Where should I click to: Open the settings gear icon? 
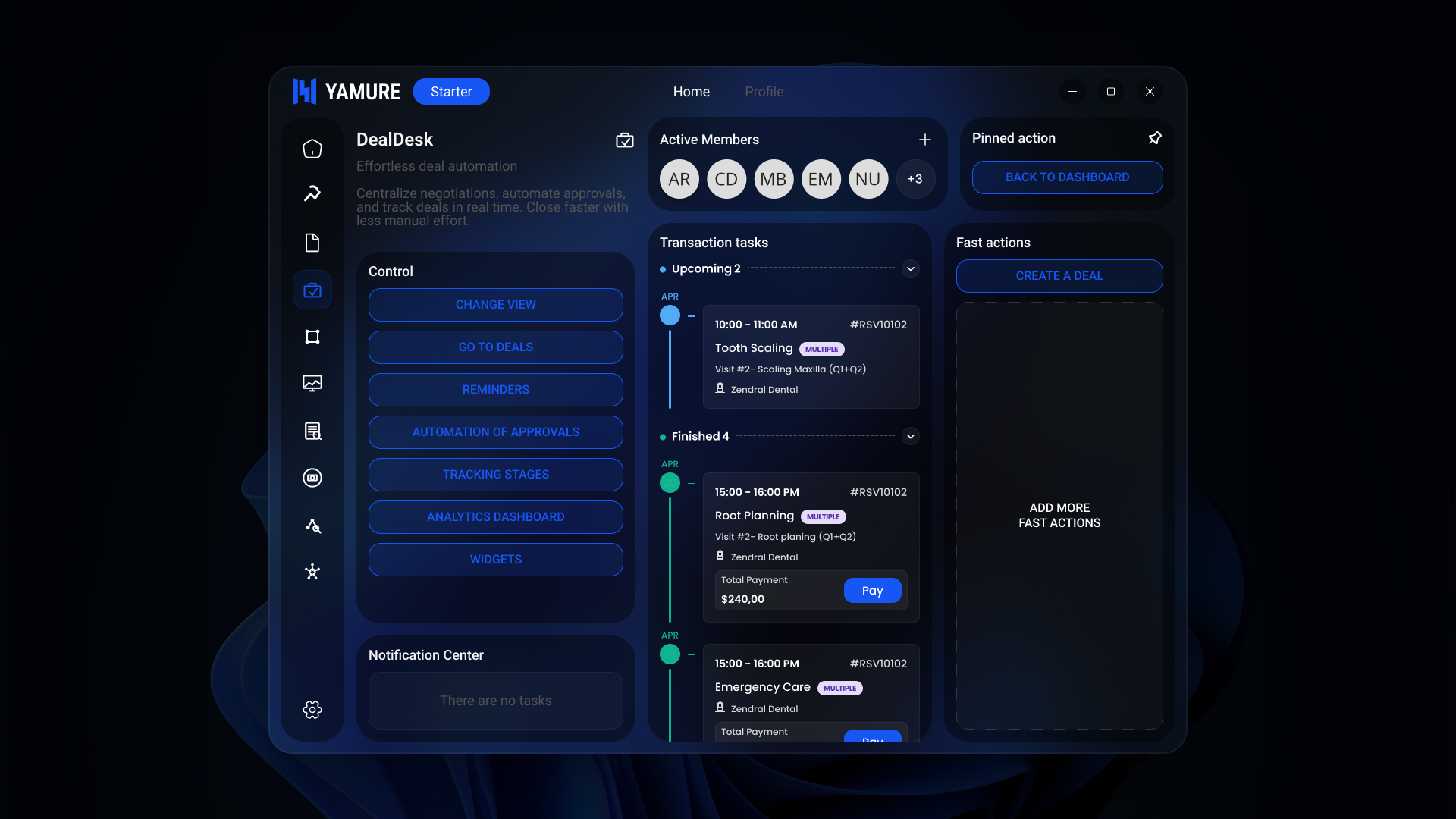[x=312, y=710]
